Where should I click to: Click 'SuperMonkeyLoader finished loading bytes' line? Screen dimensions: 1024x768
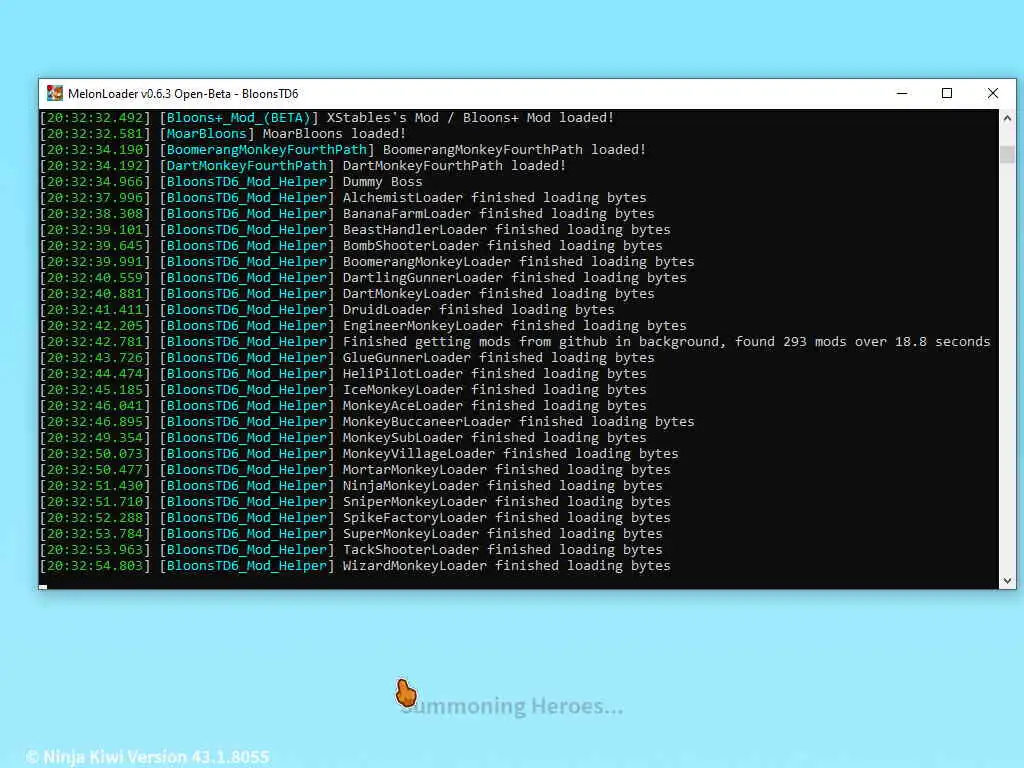pos(502,534)
